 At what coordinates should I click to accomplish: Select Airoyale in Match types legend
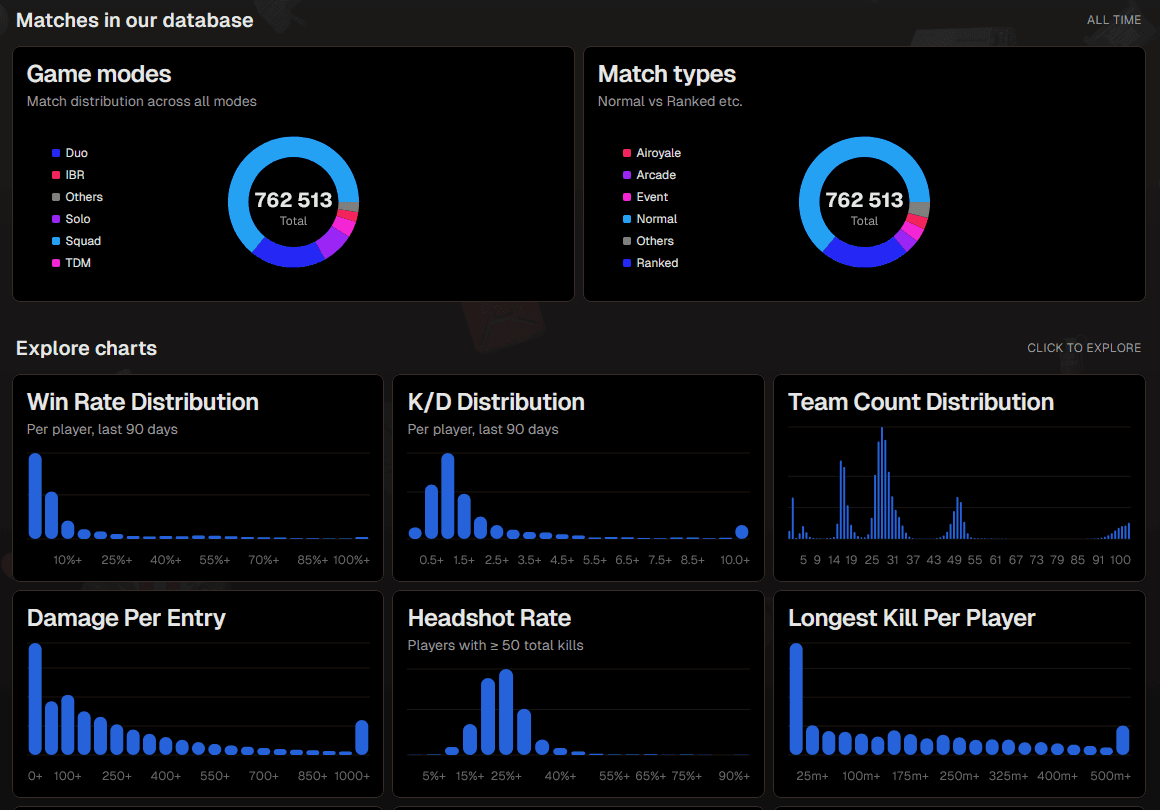tap(658, 153)
